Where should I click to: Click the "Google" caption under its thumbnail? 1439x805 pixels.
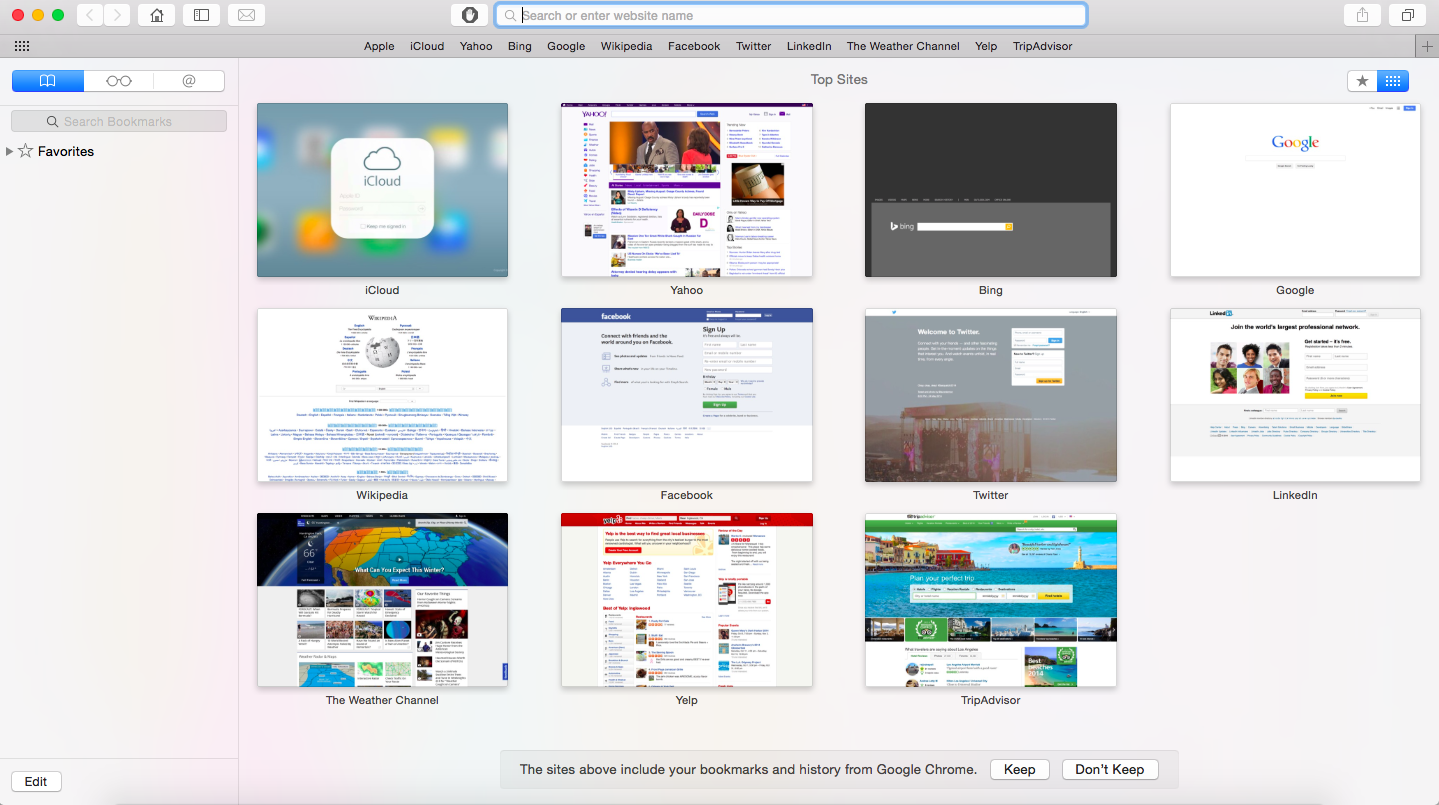[x=1295, y=290]
